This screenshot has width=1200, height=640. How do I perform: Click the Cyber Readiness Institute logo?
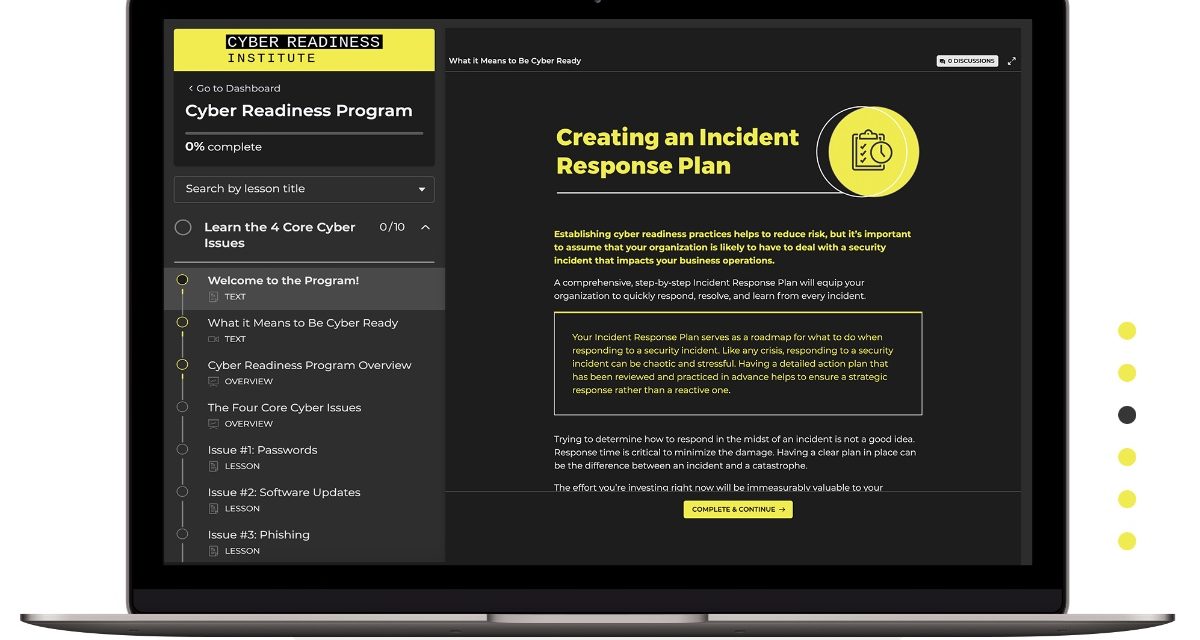tap(304, 50)
